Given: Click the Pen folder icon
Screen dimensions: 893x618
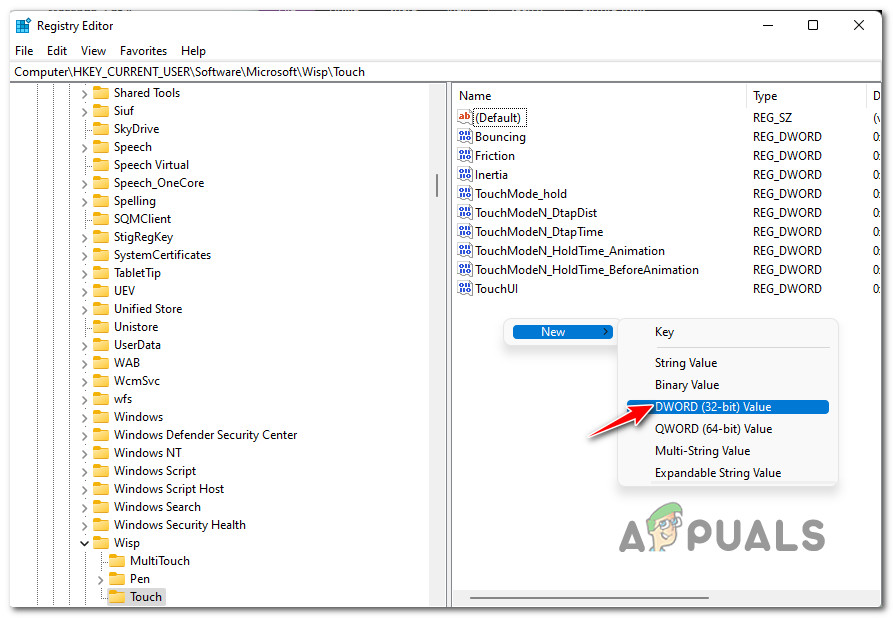Looking at the screenshot, I should (x=117, y=579).
